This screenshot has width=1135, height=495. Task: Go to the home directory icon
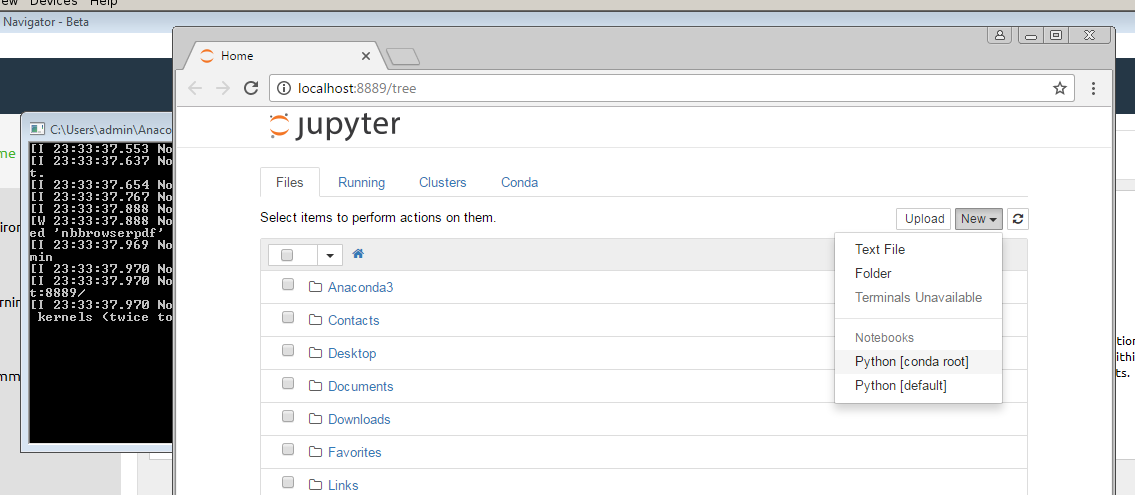pos(358,254)
